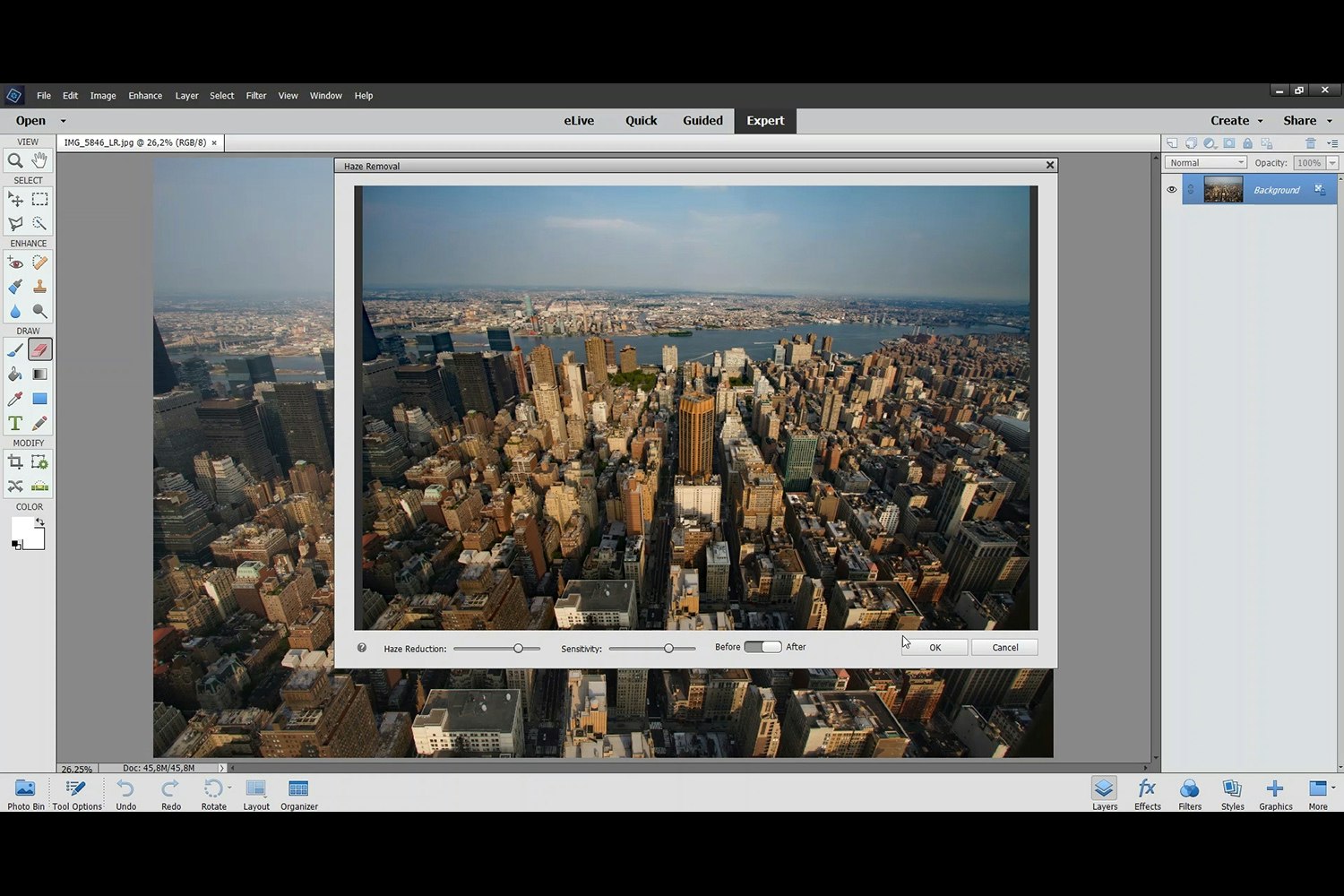Hide the Background layer with the eye icon
The image size is (1344, 896).
click(1171, 190)
